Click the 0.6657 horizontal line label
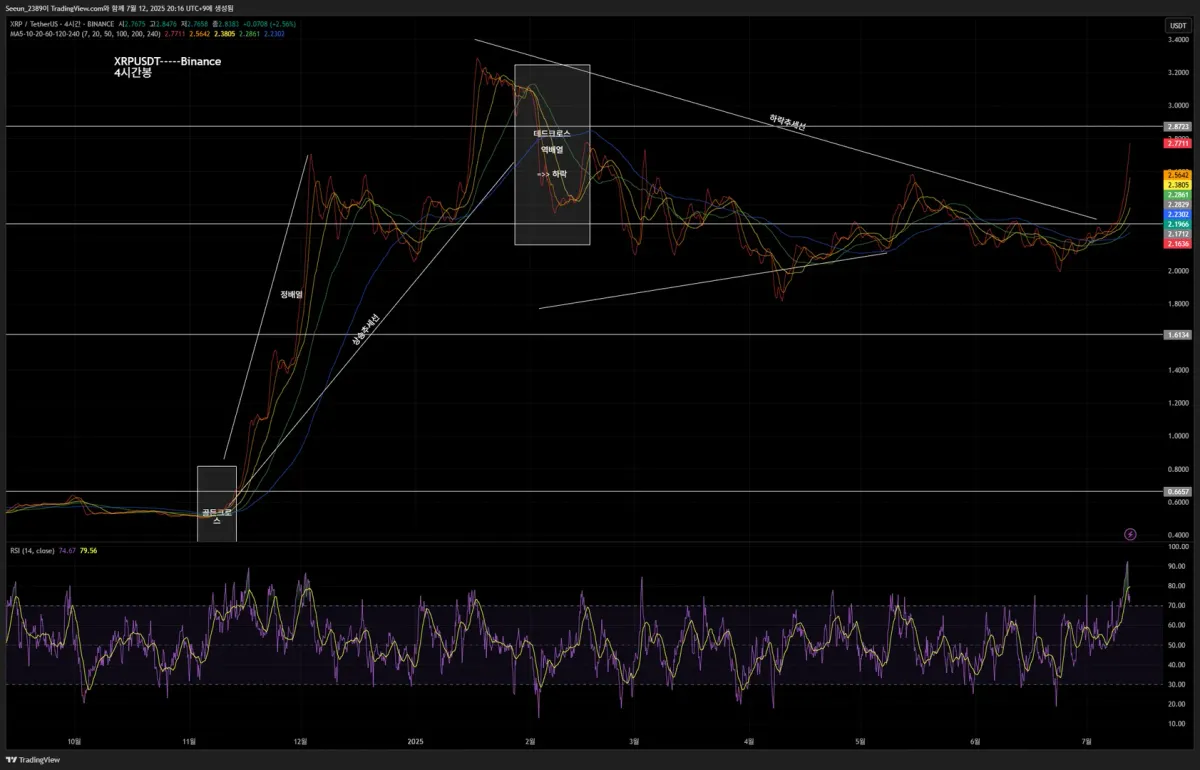 (x=1177, y=492)
